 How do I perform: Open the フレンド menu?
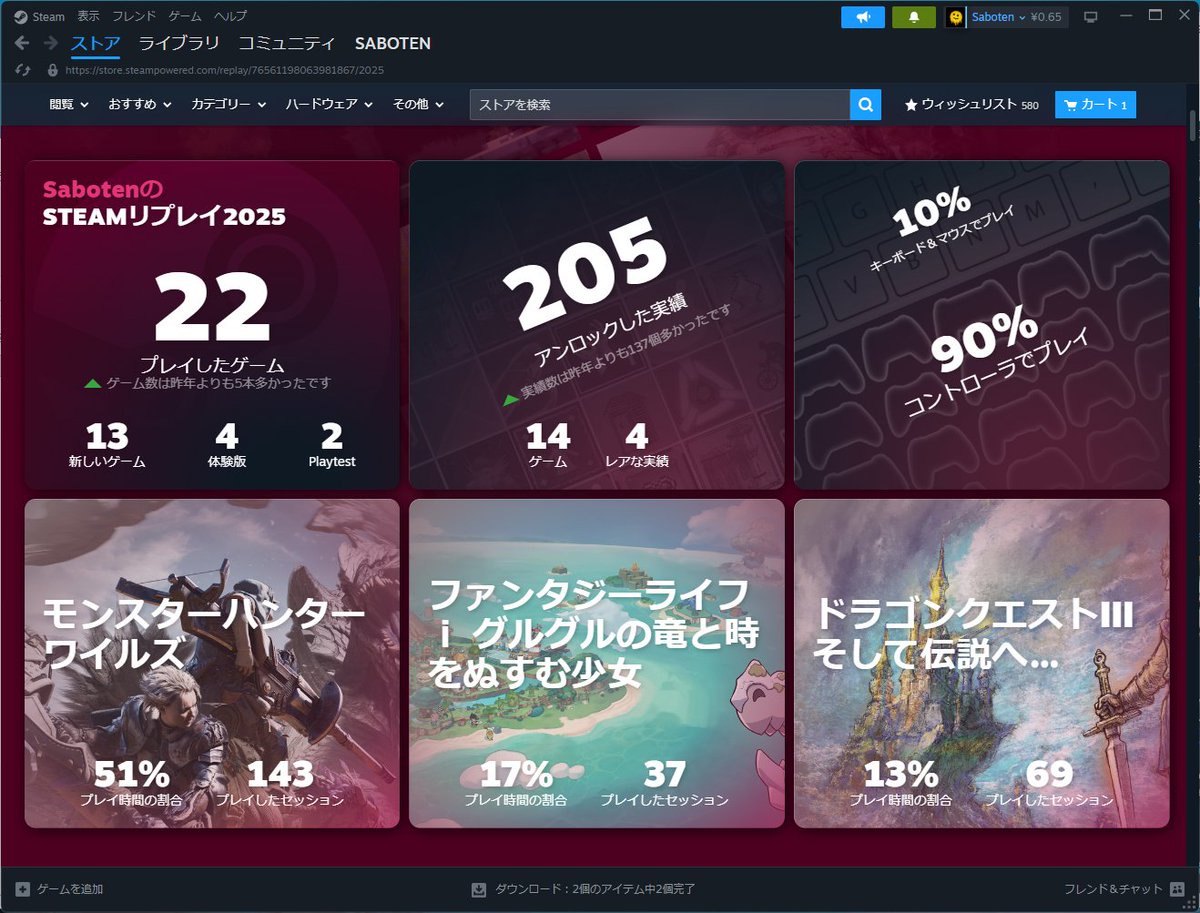[x=134, y=16]
